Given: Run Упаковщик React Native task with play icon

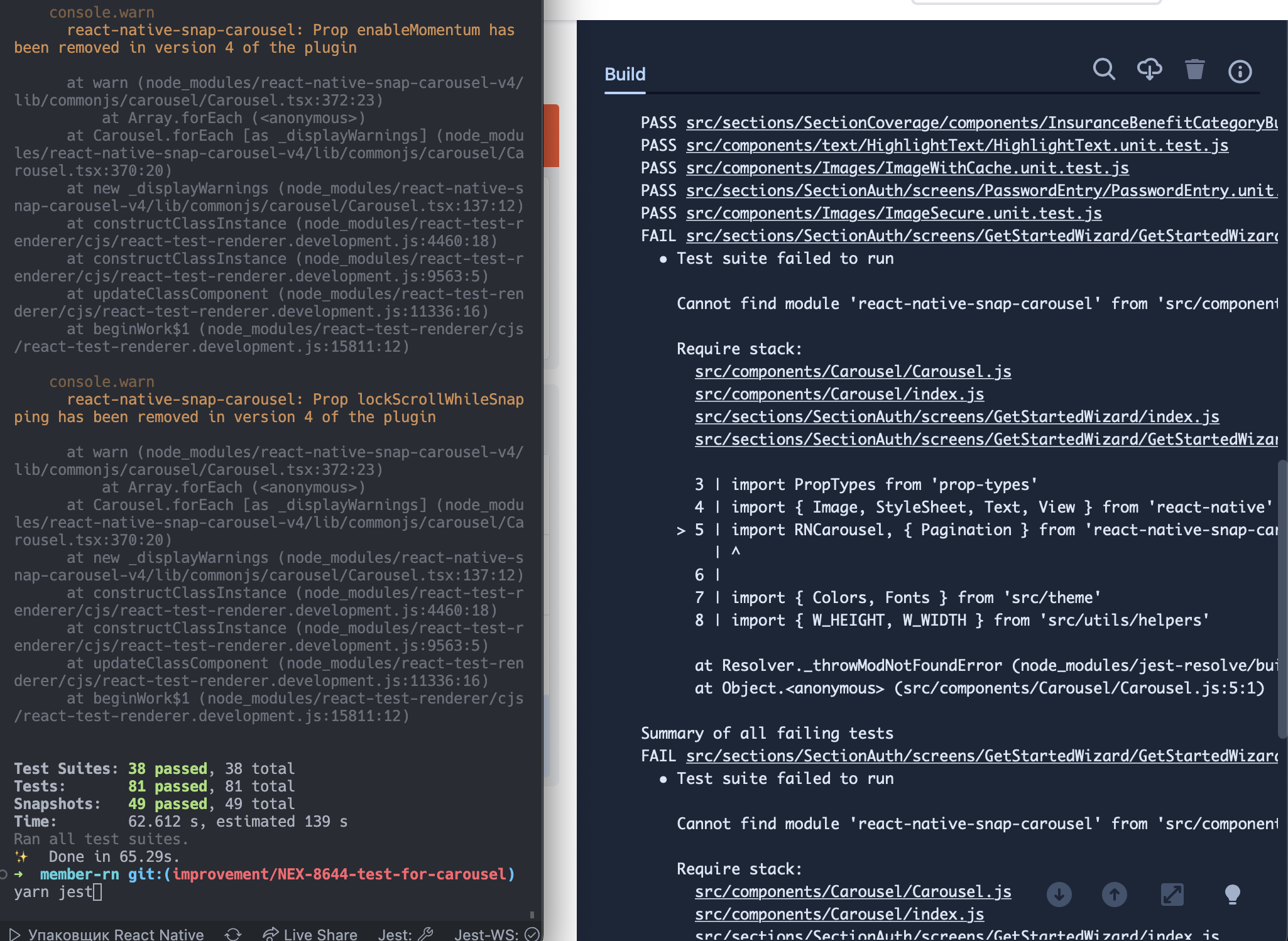Looking at the screenshot, I should 16,934.
